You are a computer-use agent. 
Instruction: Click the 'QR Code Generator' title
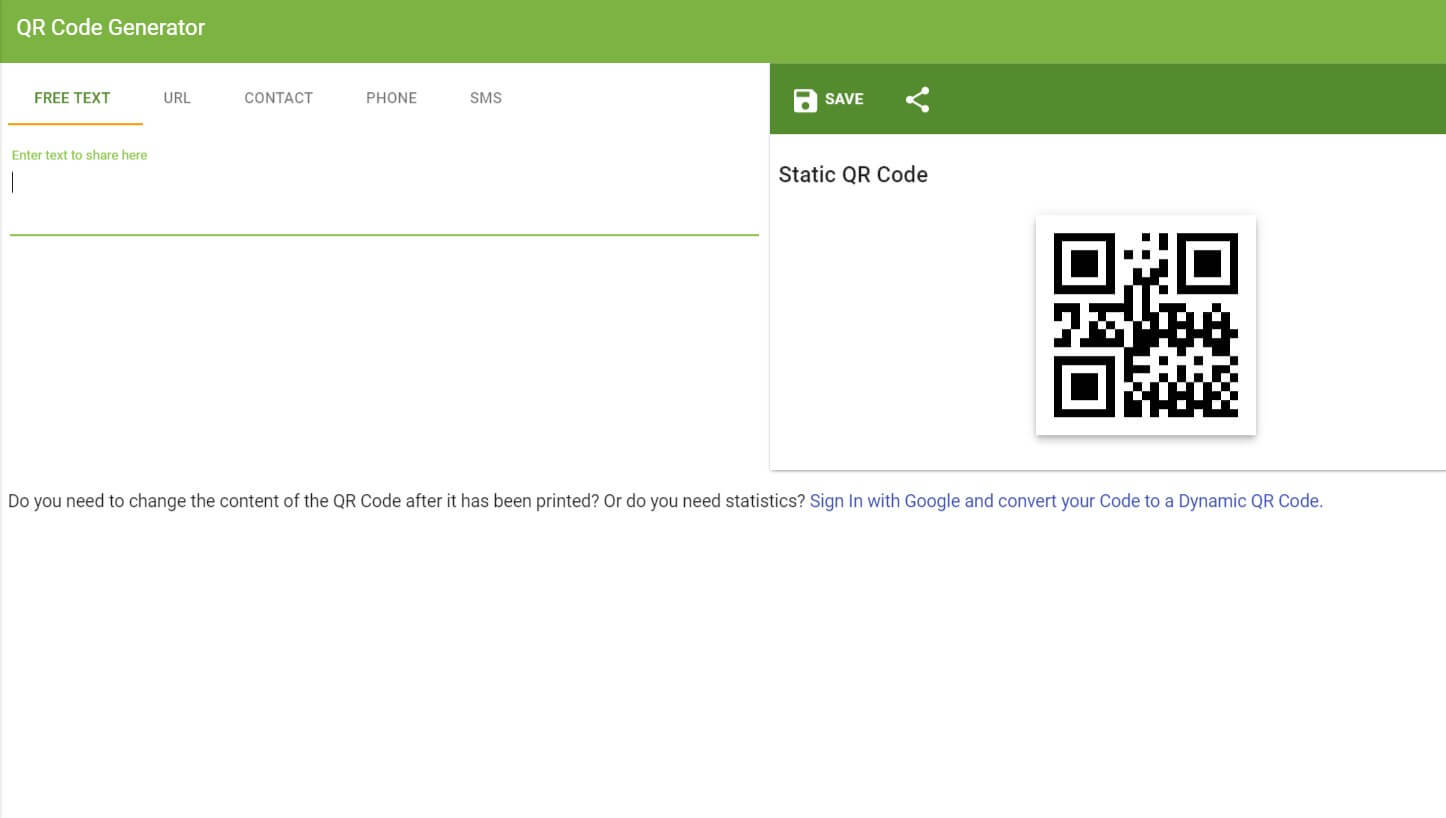click(111, 28)
